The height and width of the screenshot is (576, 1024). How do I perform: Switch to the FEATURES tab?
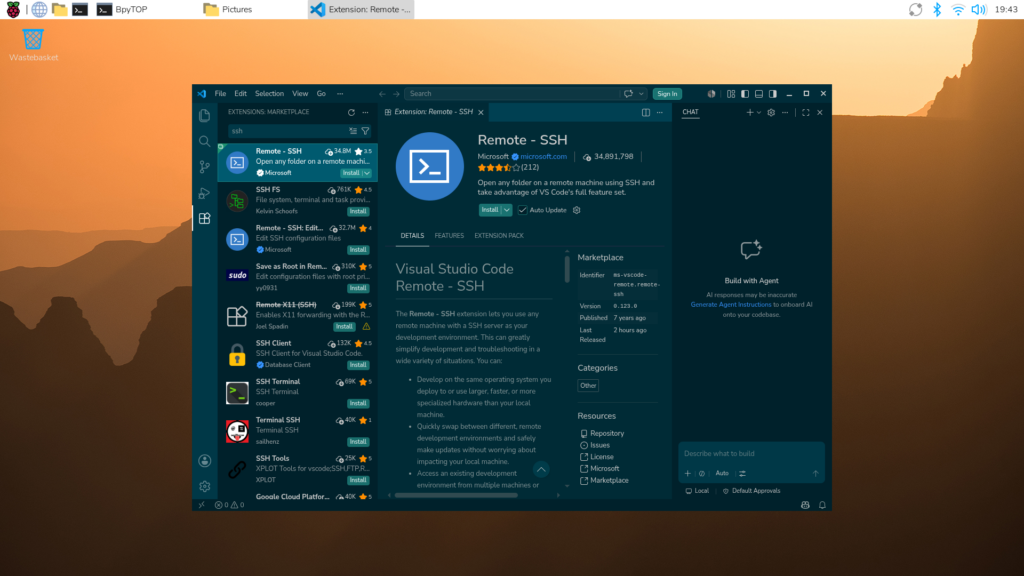449,236
